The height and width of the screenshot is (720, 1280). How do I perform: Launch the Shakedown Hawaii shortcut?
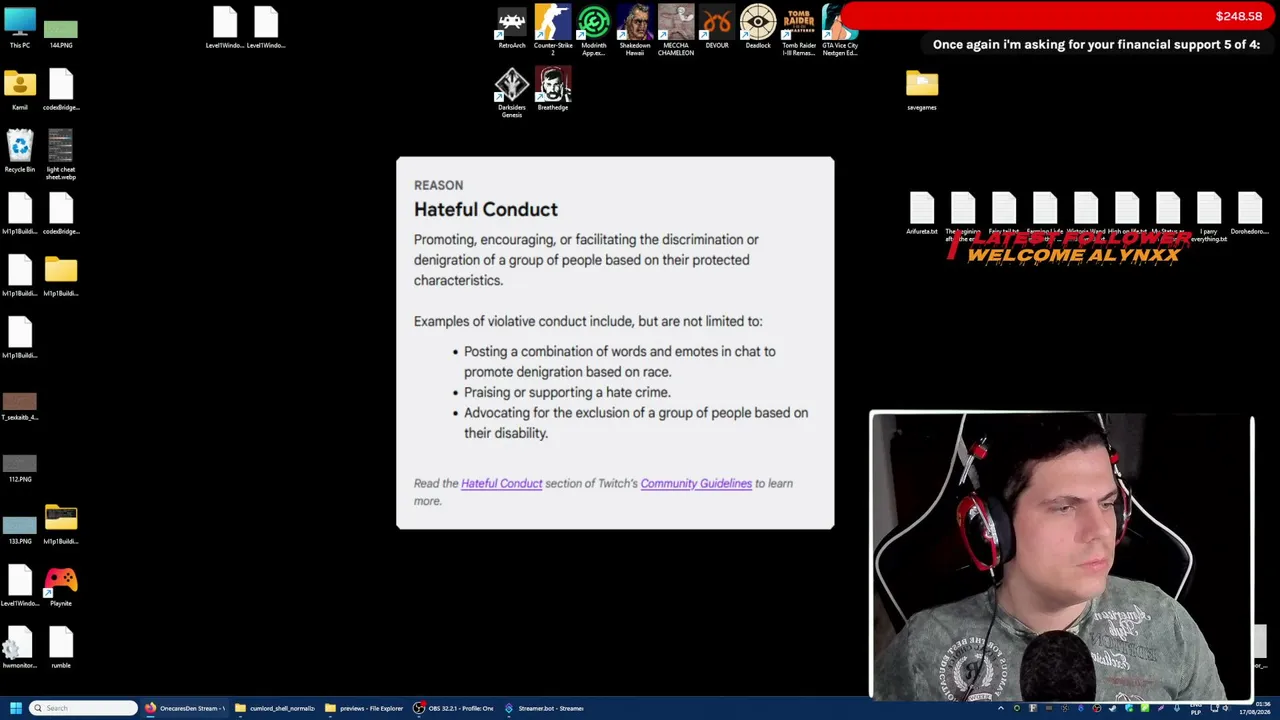tap(635, 30)
